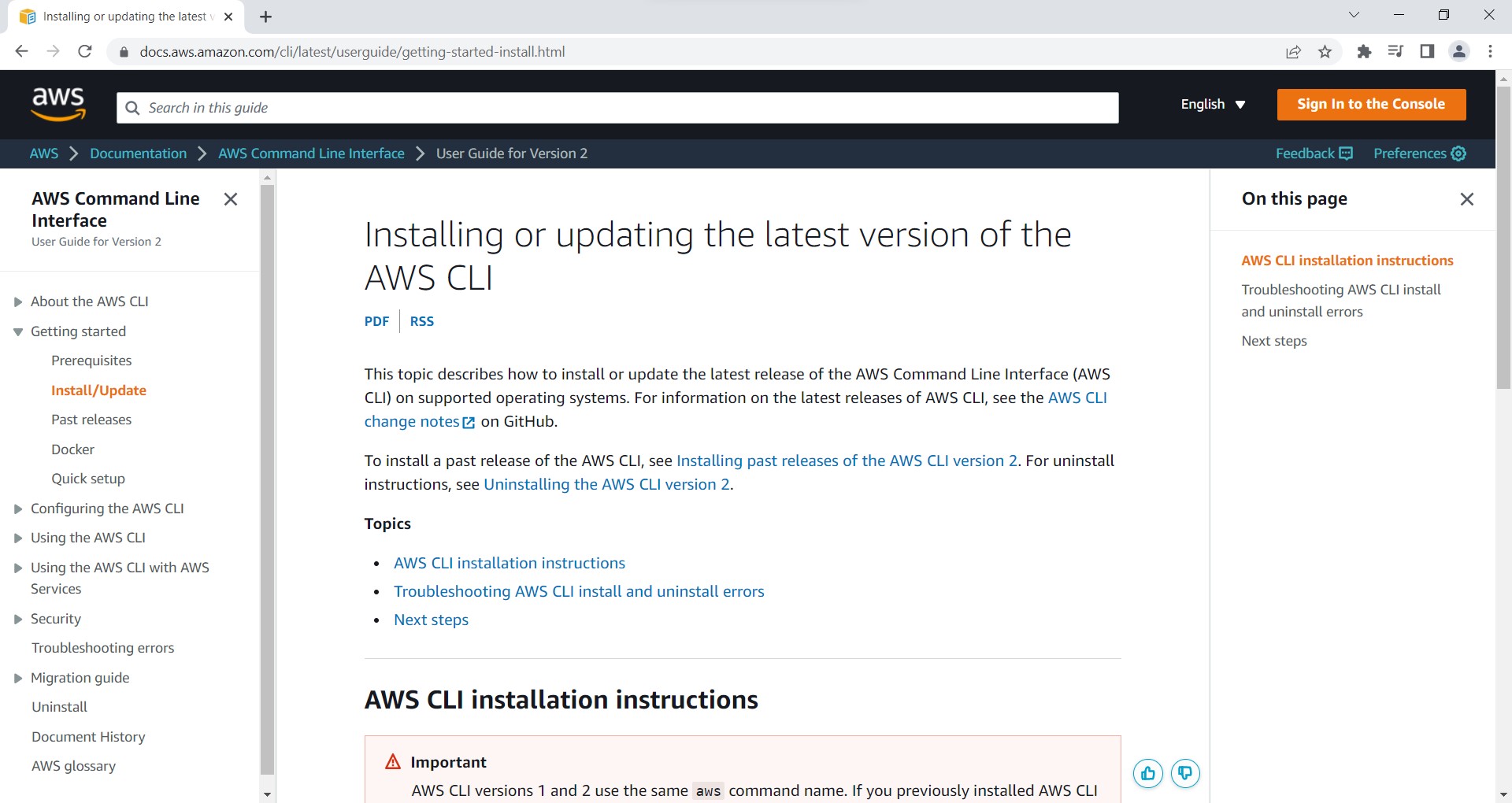Viewport: 1512px width, 803px height.
Task: Open the Documentation breadcrumb link
Action: [x=138, y=153]
